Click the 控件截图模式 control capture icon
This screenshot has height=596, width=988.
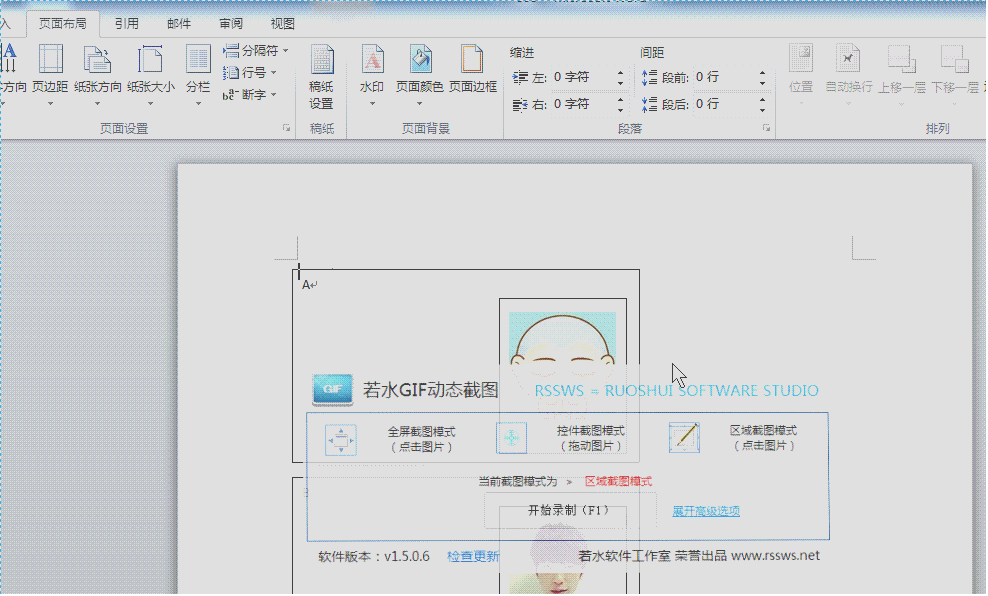[x=511, y=437]
